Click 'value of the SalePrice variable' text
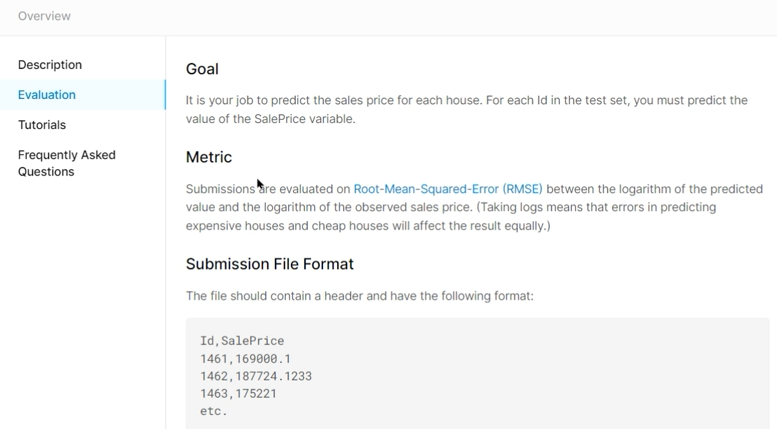Image resolution: width=777 pixels, height=429 pixels. [x=270, y=119]
